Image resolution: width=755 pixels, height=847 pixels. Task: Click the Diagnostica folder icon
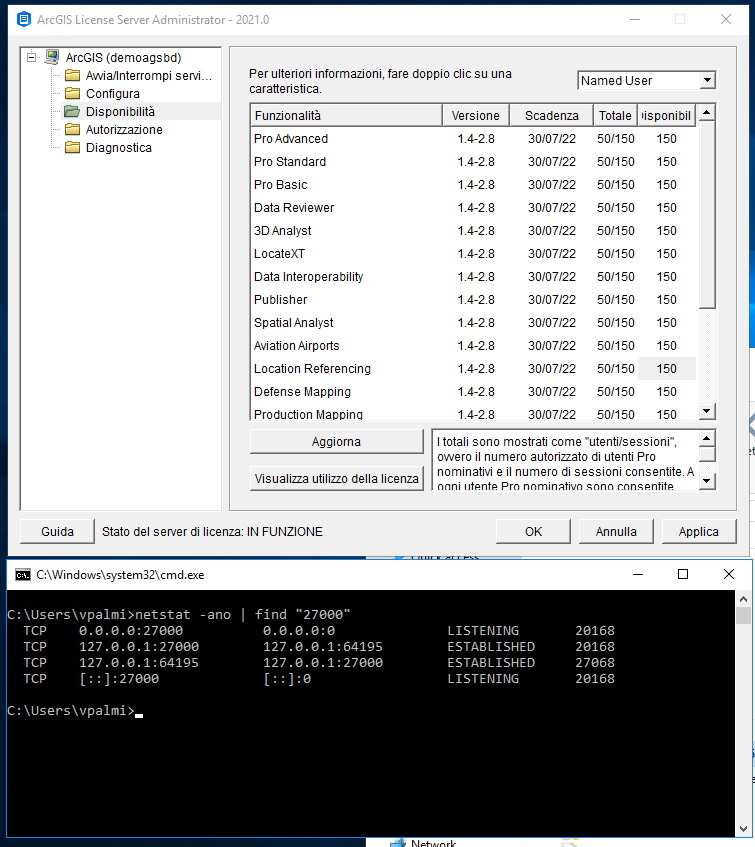point(72,147)
